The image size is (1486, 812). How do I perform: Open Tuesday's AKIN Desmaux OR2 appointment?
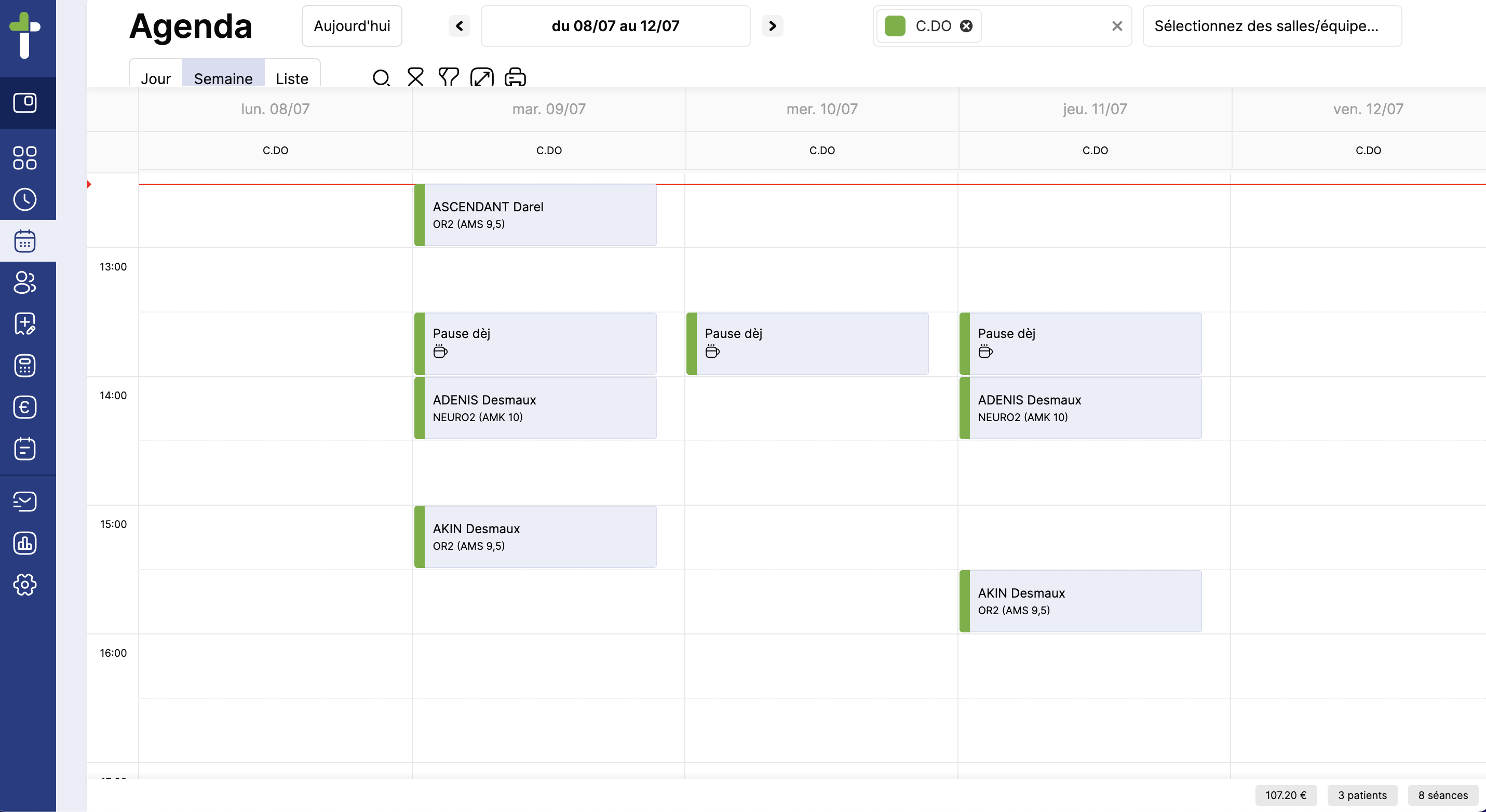535,537
